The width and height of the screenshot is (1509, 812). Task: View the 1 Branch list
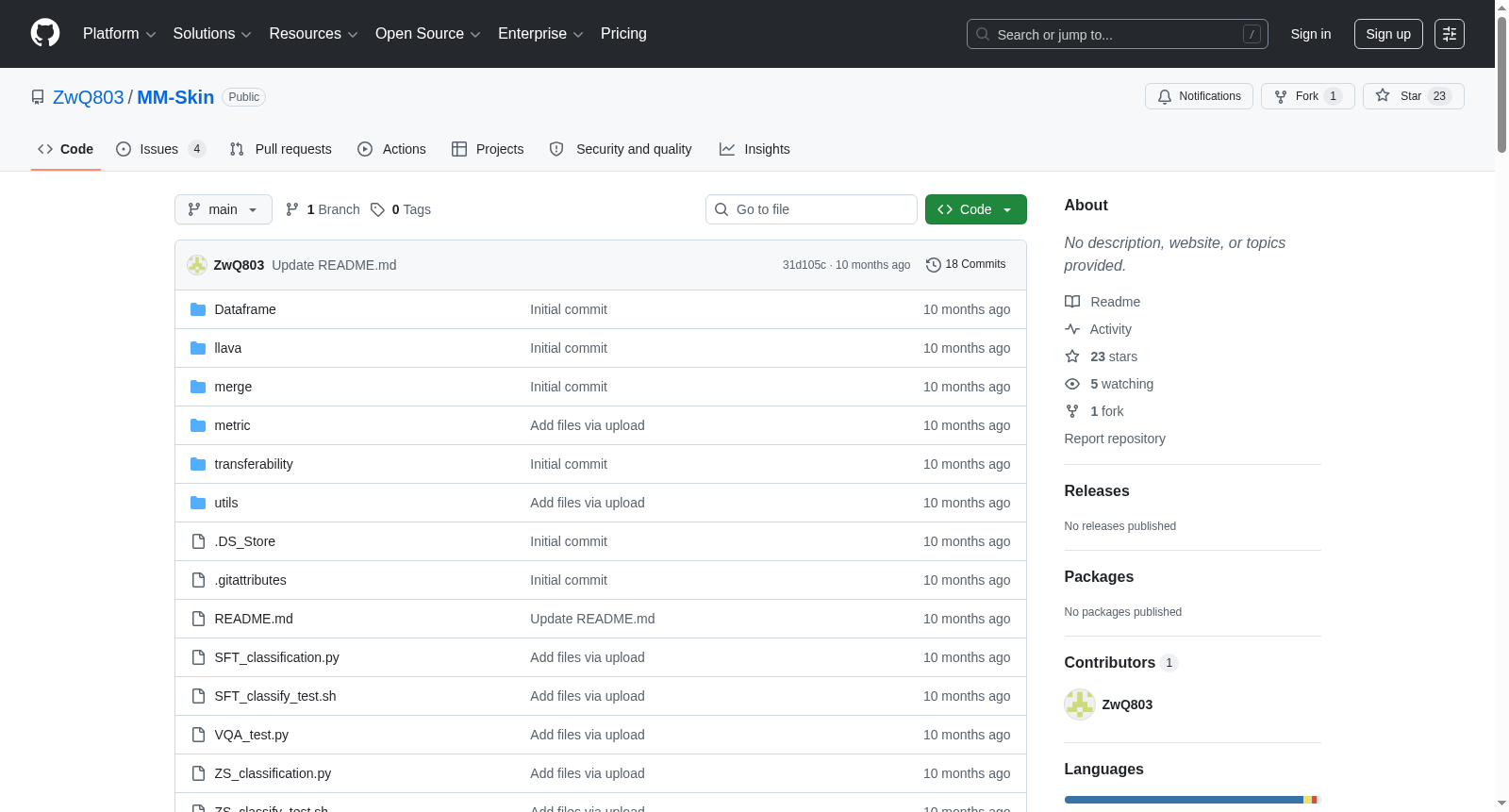click(323, 209)
